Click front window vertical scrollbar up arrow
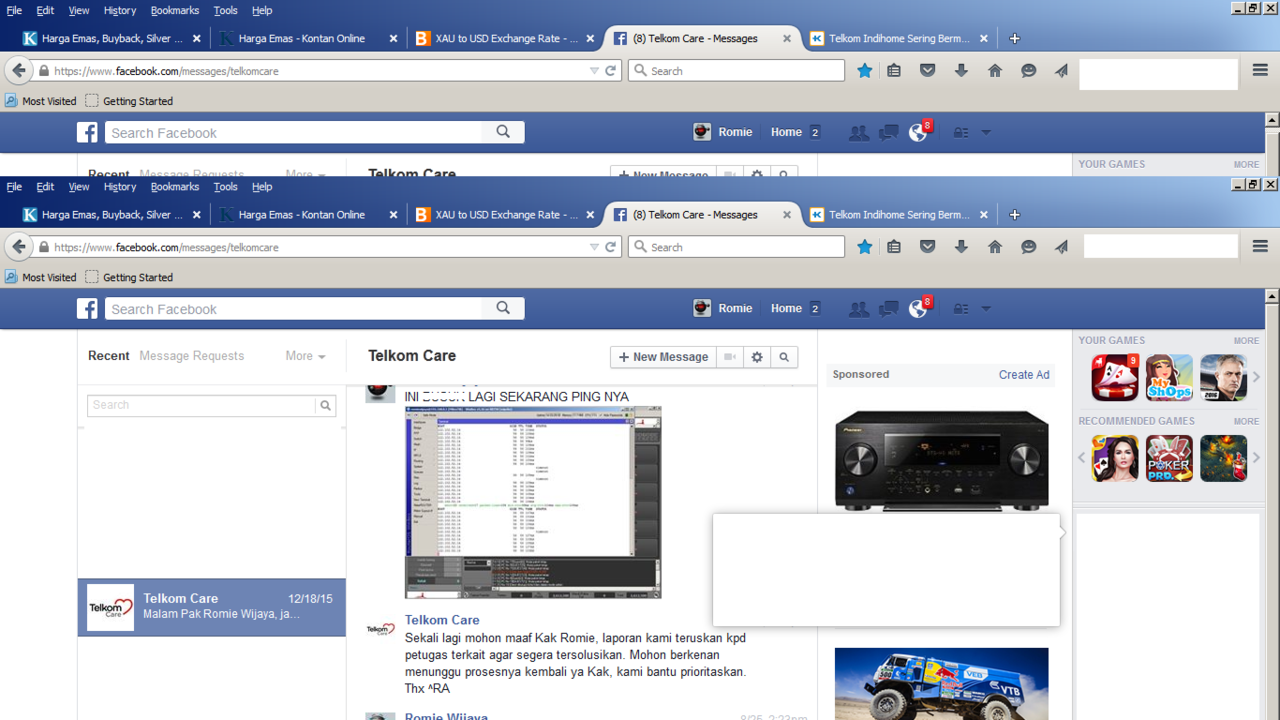 1272,296
